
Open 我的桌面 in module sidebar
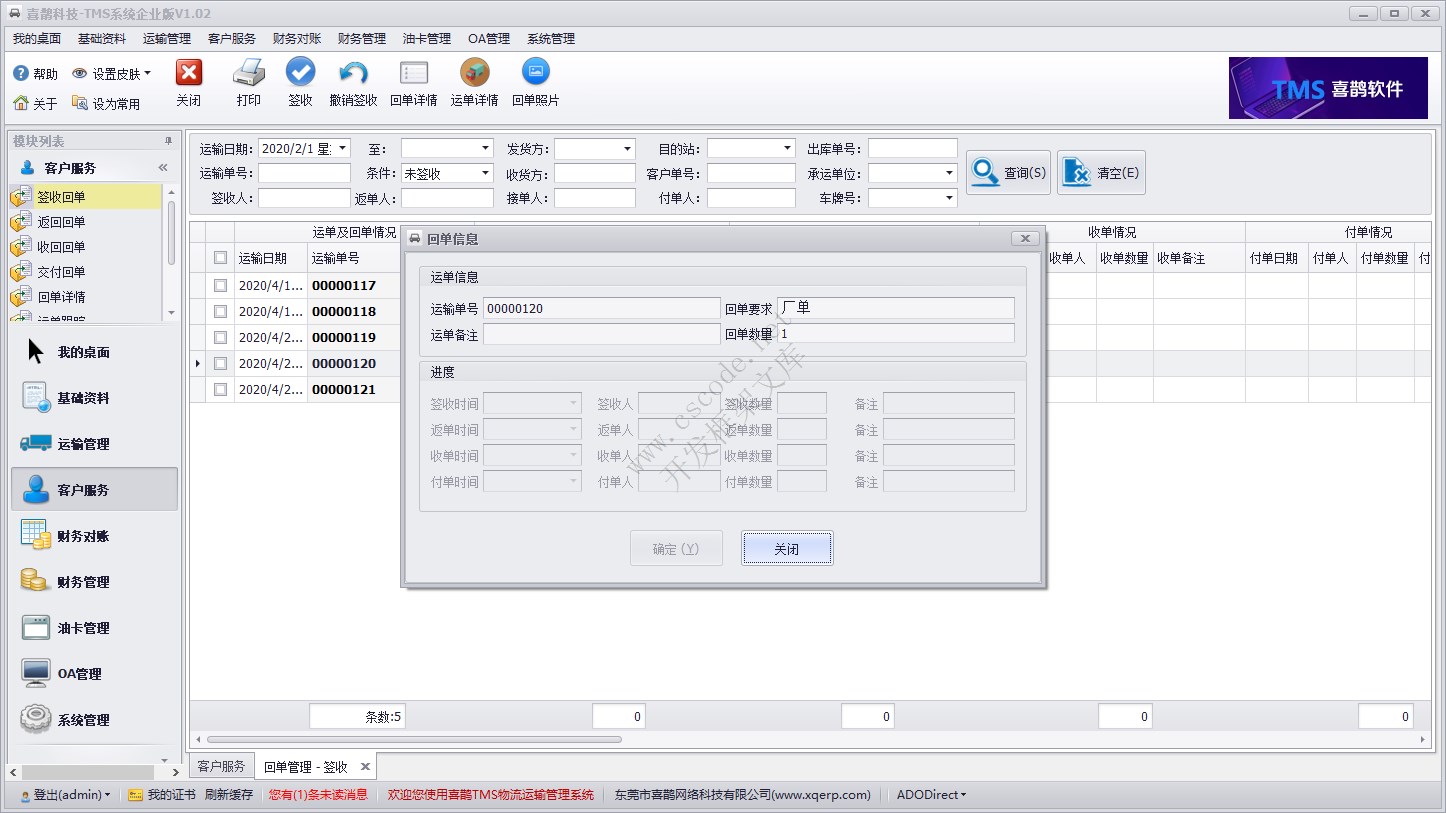click(94, 352)
